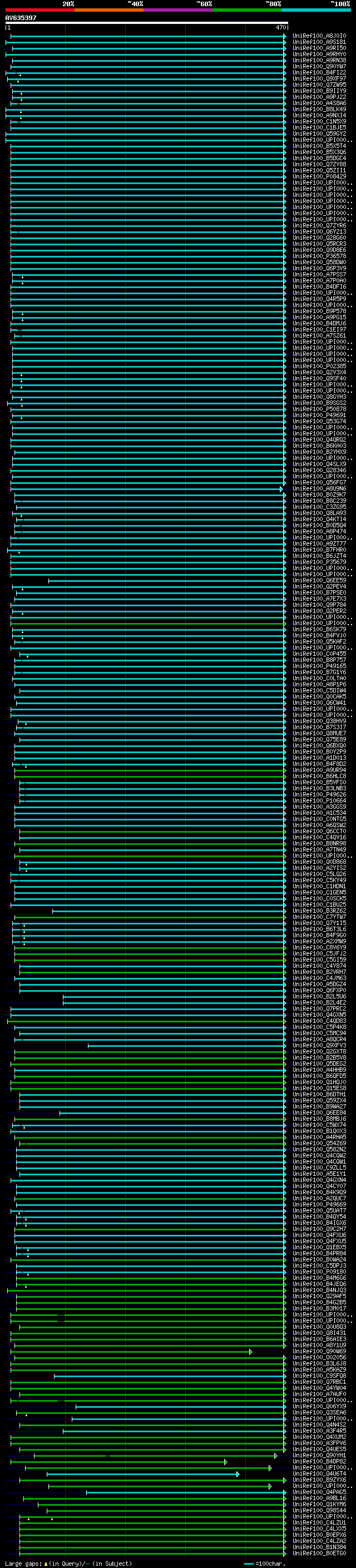The image size is (356, 1568).
Task: Click the cyan 100char scale bar in the legend
Action: point(248,1563)
